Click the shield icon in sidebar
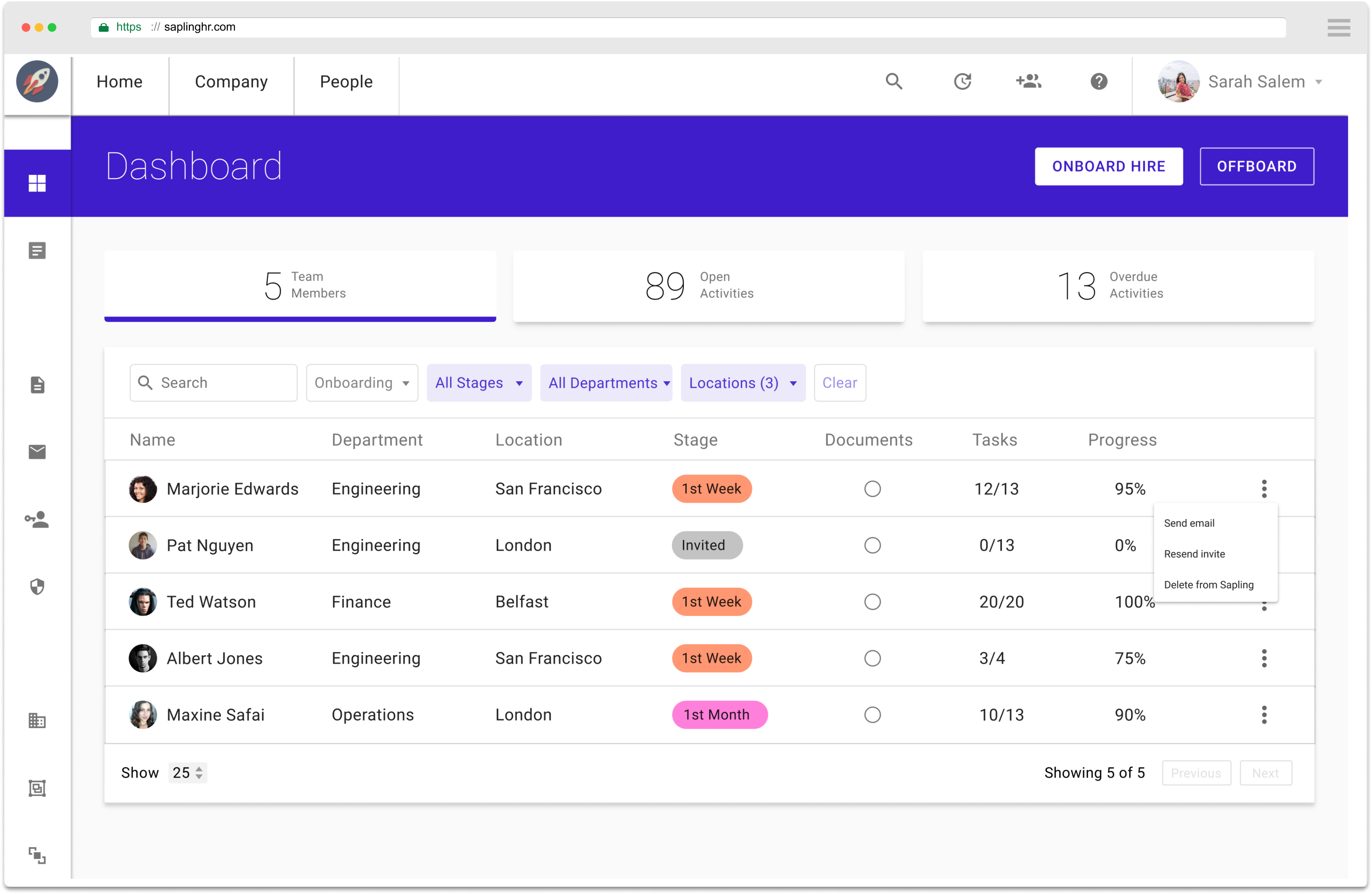 [38, 586]
